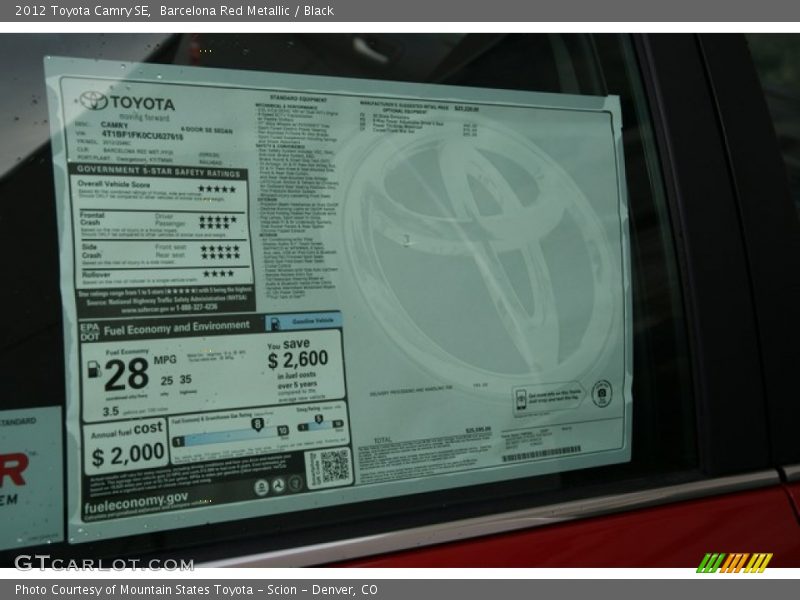
Task: Click the 'TOTAL' price label
Action: pyautogui.click(x=383, y=439)
